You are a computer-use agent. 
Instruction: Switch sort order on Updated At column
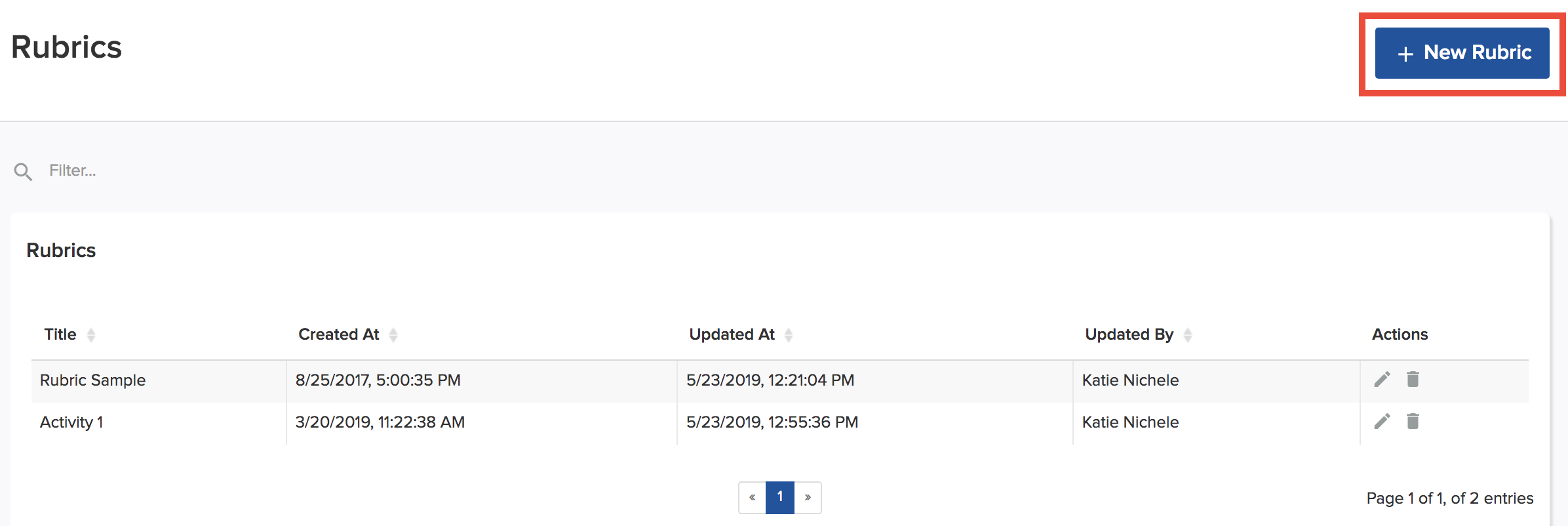(789, 334)
